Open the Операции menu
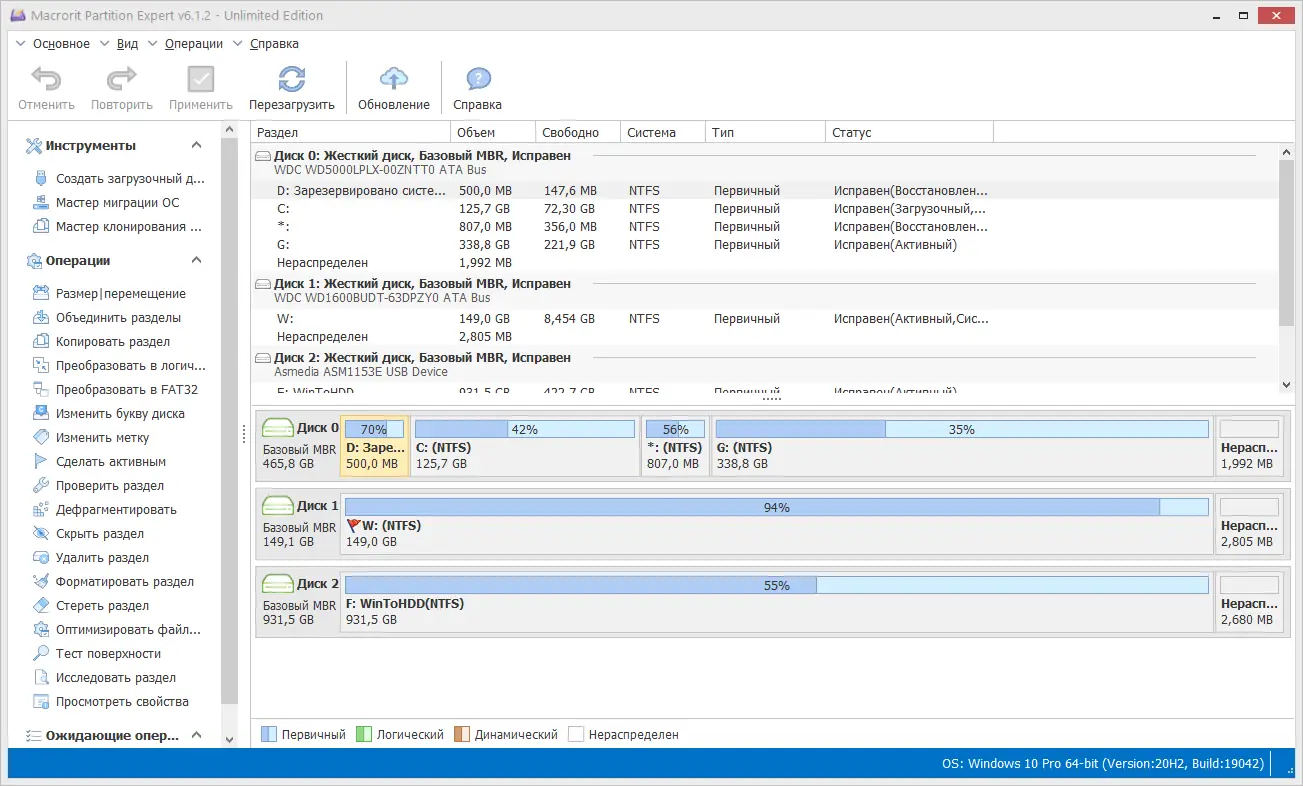This screenshot has width=1303, height=786. (193, 43)
